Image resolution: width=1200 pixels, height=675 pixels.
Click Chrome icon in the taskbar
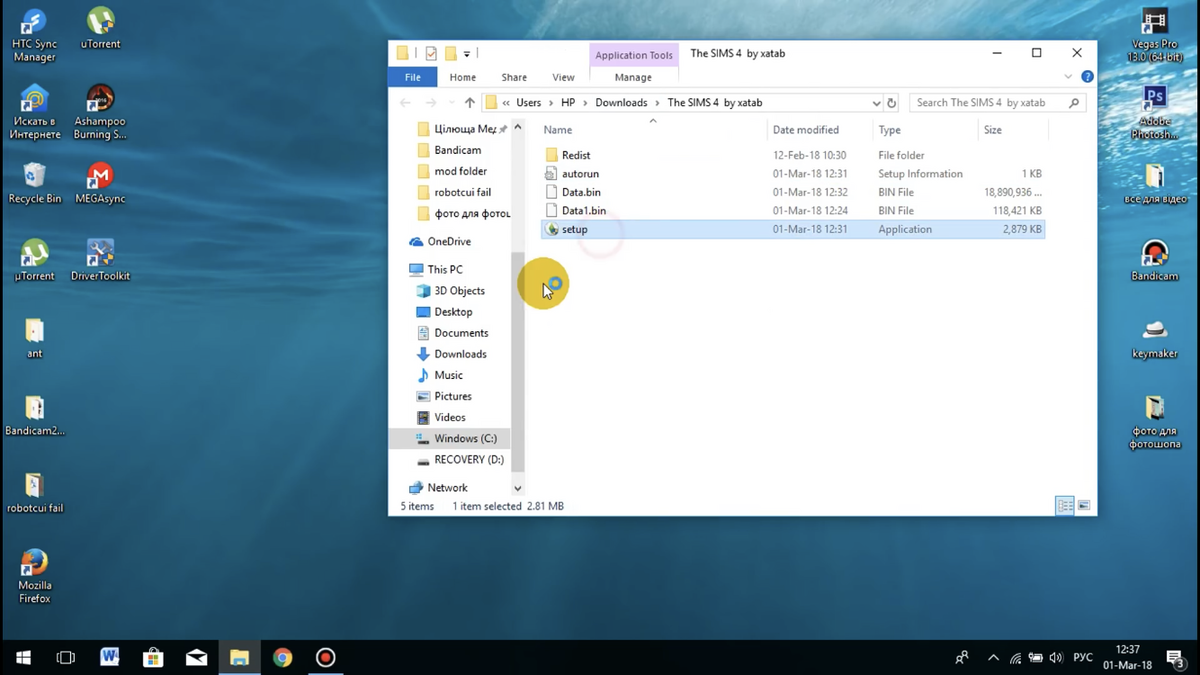tap(282, 657)
